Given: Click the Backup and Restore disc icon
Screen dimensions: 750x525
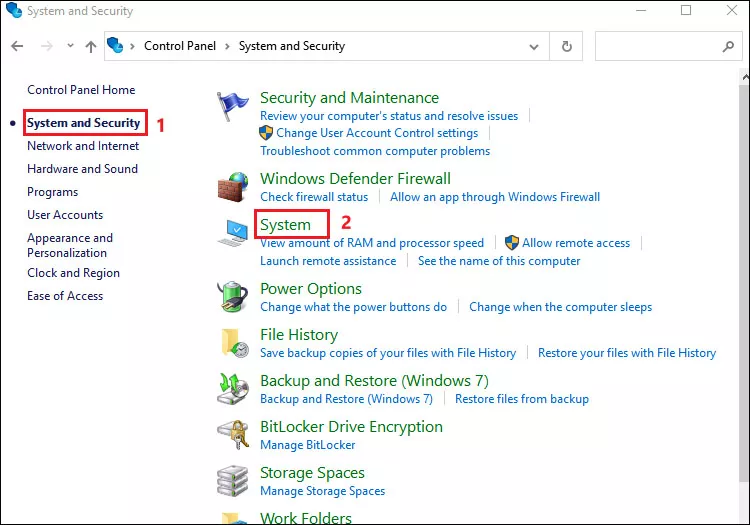Looking at the screenshot, I should coord(233,389).
